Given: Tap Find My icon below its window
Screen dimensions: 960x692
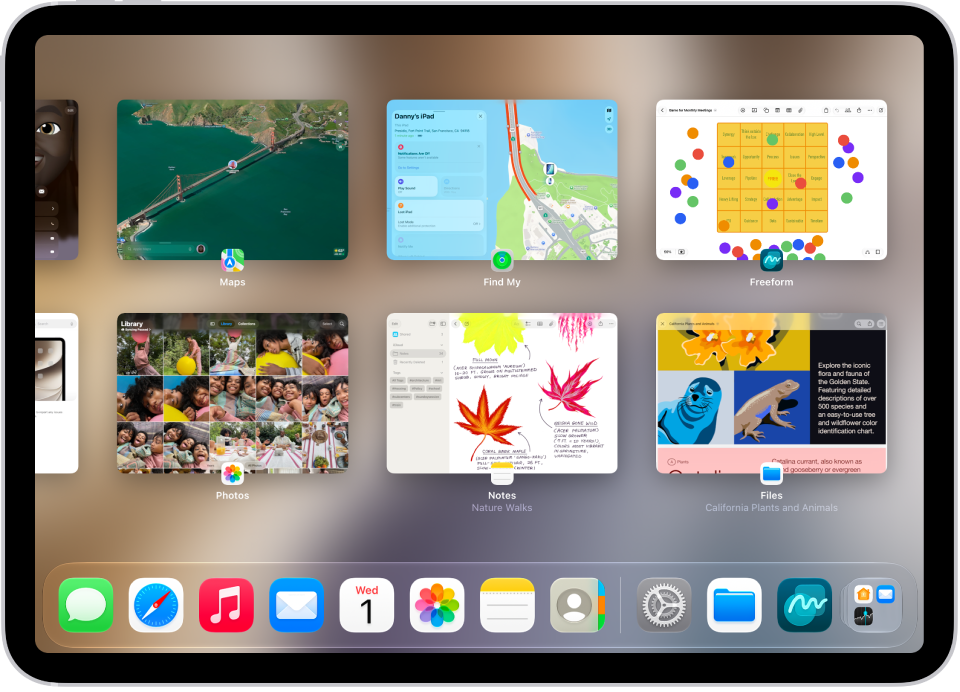Looking at the screenshot, I should [502, 261].
